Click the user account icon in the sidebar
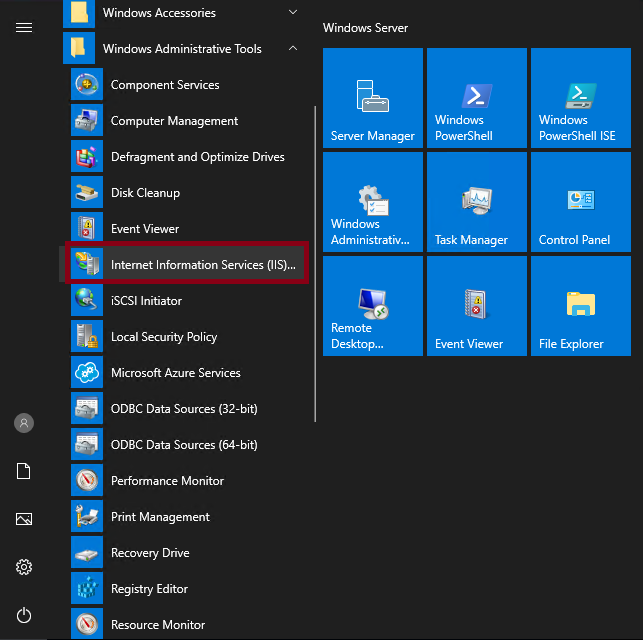643x640 pixels. pos(24,423)
